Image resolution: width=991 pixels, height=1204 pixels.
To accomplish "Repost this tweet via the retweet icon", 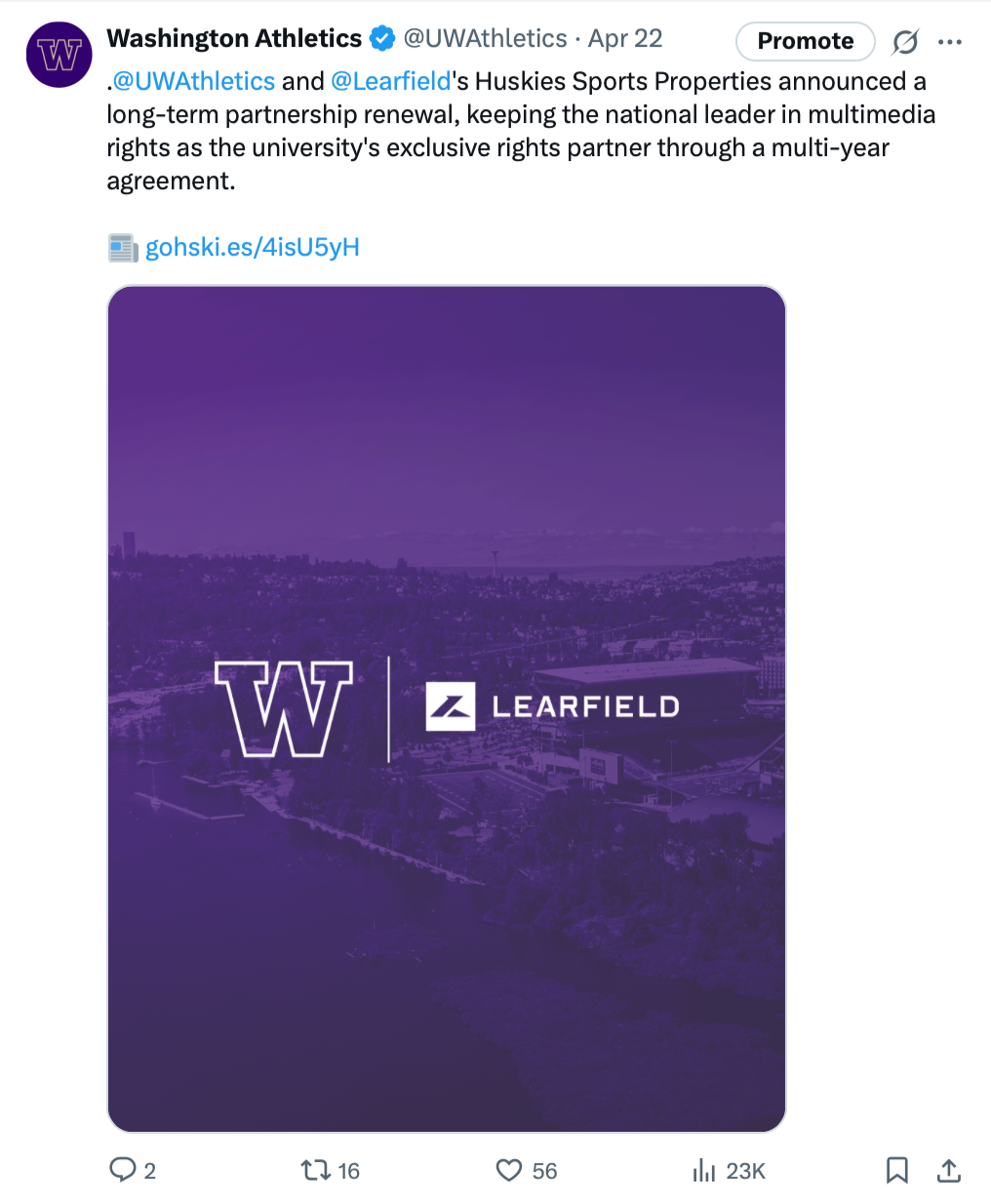I will (315, 1170).
